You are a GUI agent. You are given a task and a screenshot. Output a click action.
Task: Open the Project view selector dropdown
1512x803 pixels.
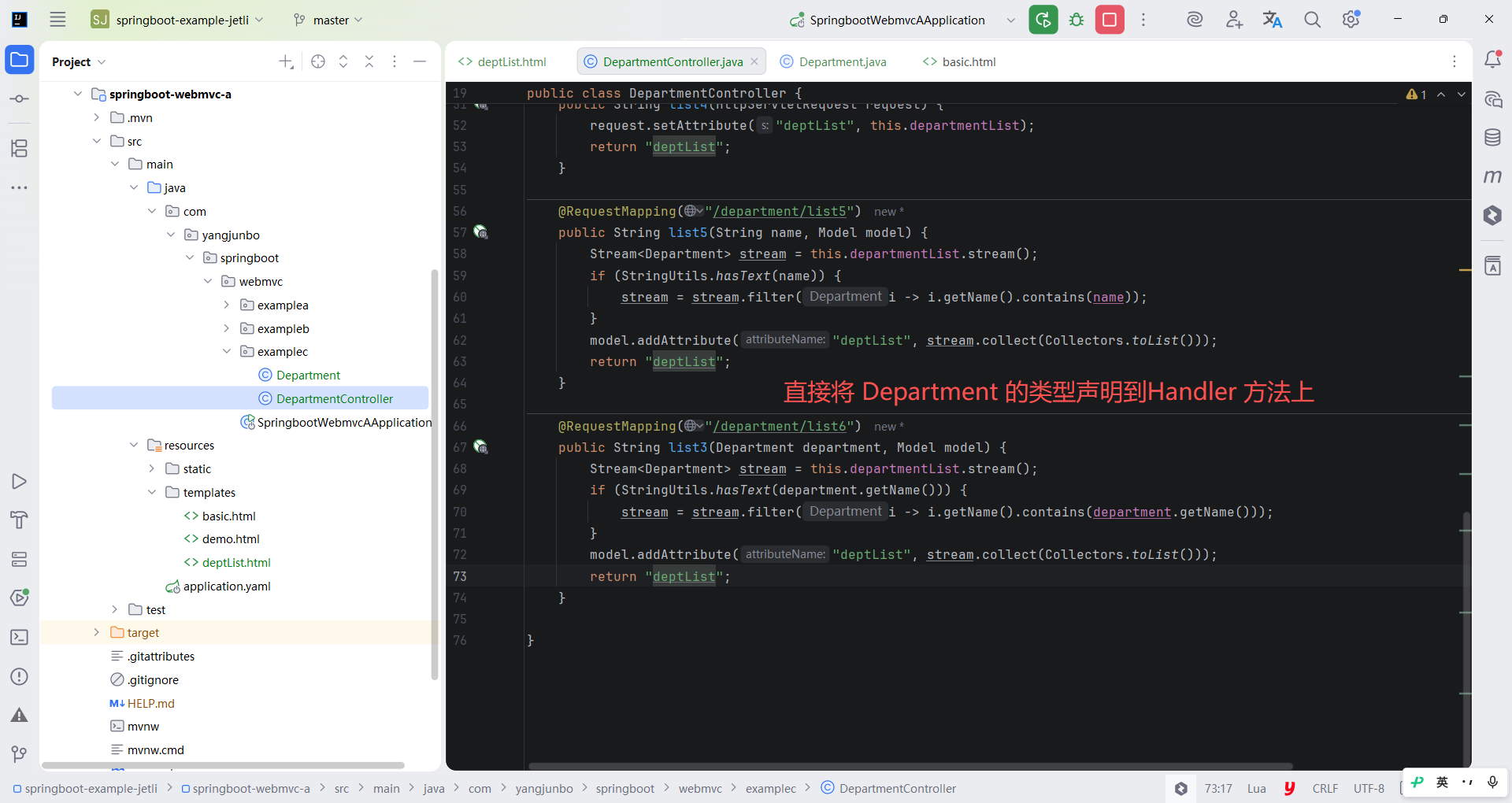[79, 61]
